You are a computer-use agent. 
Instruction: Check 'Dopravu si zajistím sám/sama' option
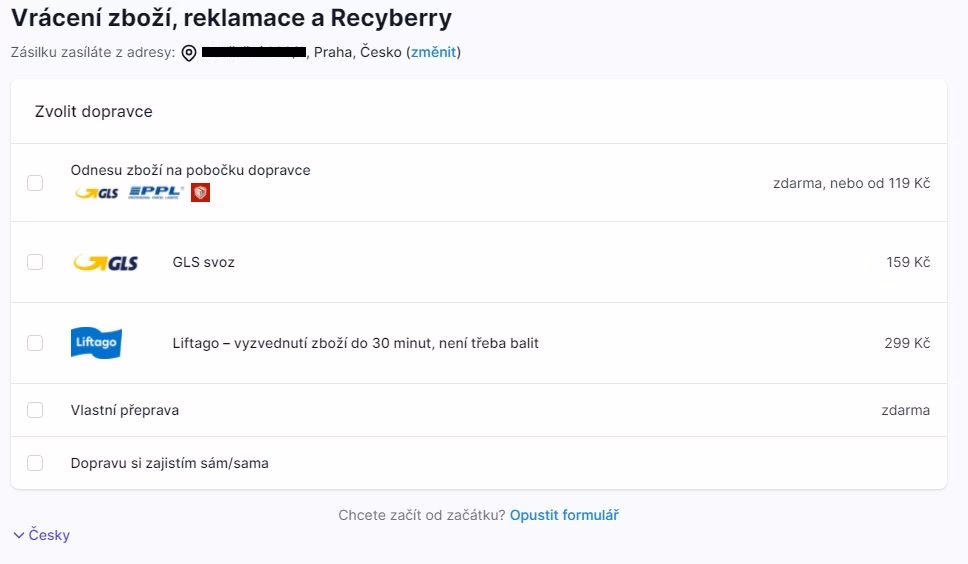(x=35, y=463)
